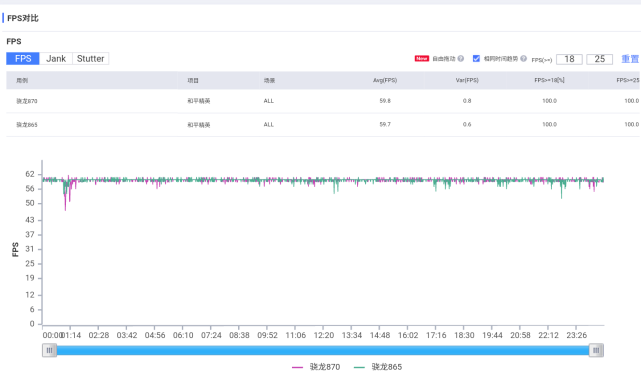
Task: Click the red New badge
Action: click(x=422, y=58)
